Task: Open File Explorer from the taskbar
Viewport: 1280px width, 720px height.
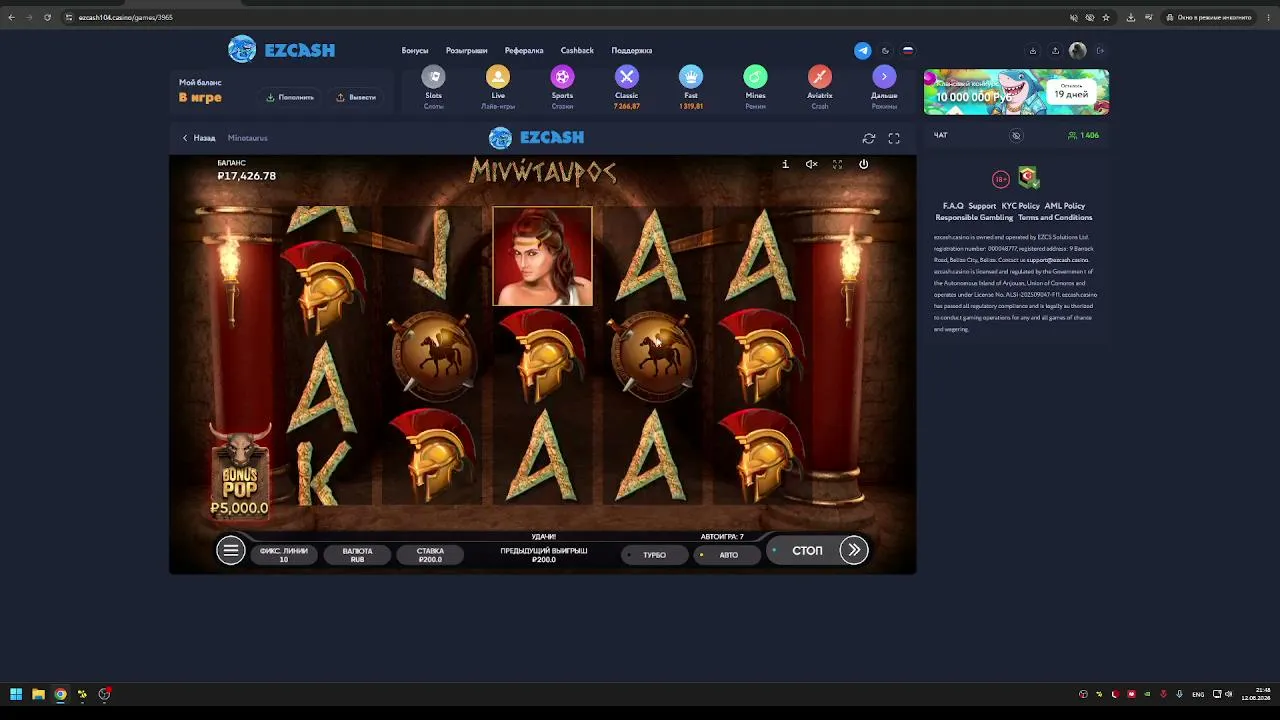Action: pos(38,694)
